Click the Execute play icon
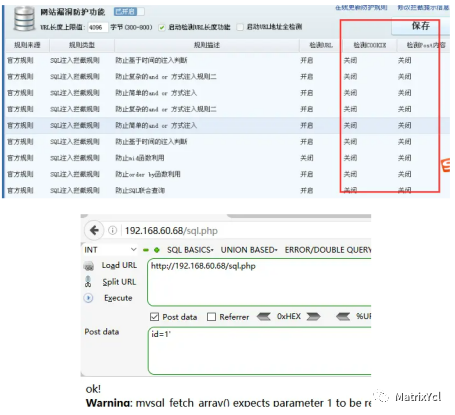Image resolution: width=455 pixels, height=415 pixels. coord(88,298)
